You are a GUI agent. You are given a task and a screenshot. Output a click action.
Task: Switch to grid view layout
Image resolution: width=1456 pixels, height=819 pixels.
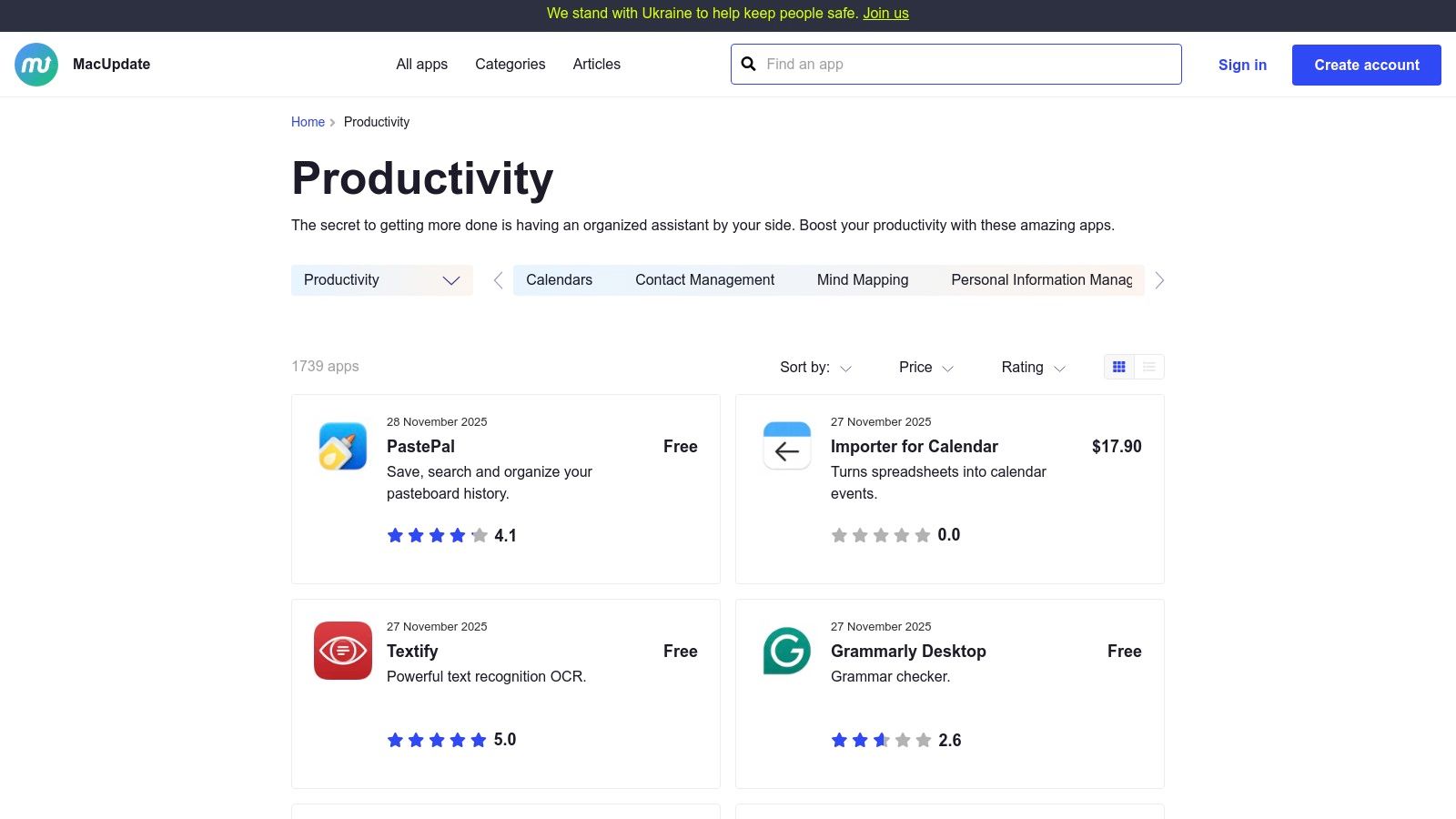click(x=1119, y=367)
